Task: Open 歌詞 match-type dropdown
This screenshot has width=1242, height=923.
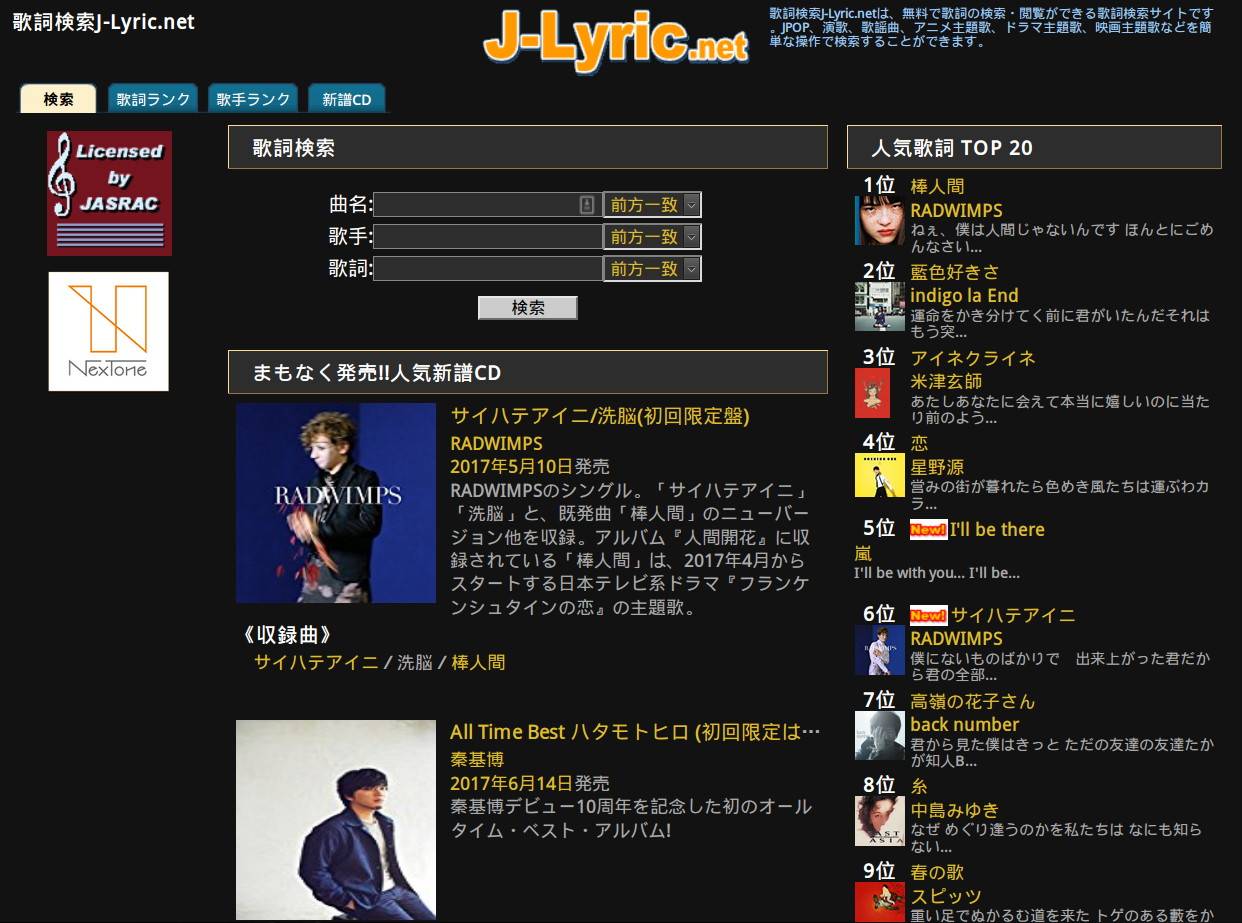Action: 652,269
